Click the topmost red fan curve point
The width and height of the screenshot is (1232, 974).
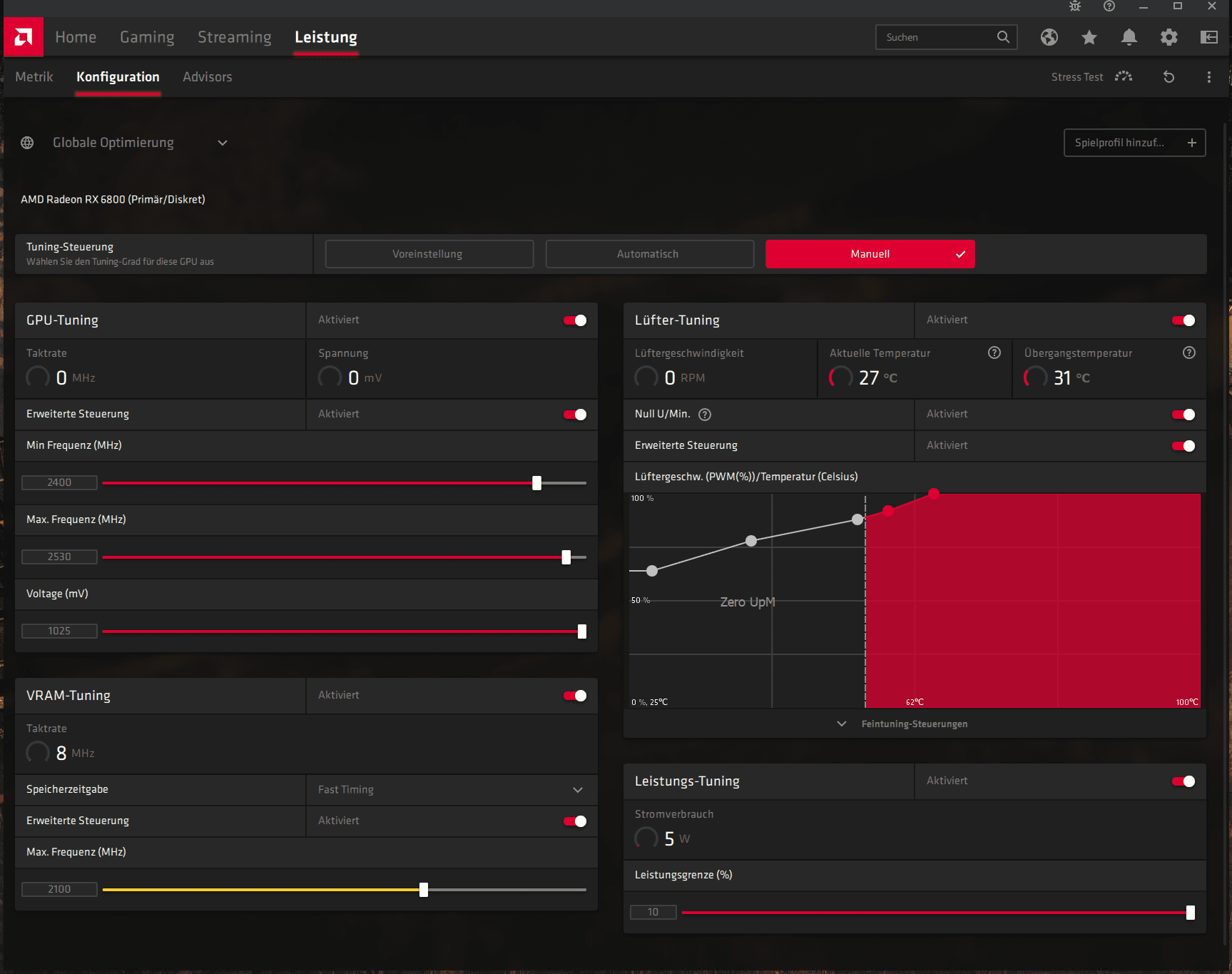[934, 493]
